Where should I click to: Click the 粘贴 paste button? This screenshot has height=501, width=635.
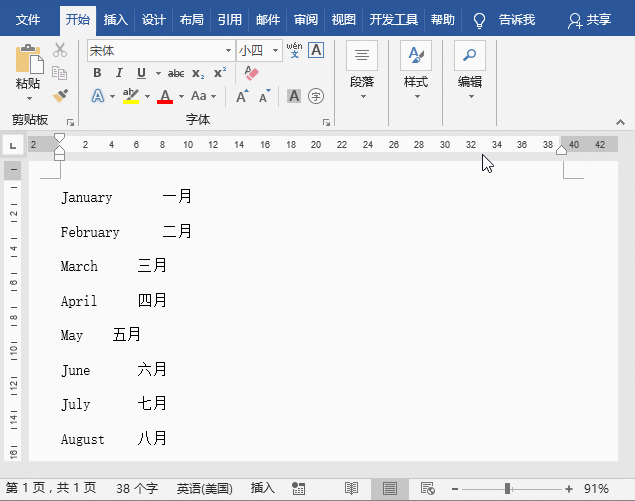28,70
